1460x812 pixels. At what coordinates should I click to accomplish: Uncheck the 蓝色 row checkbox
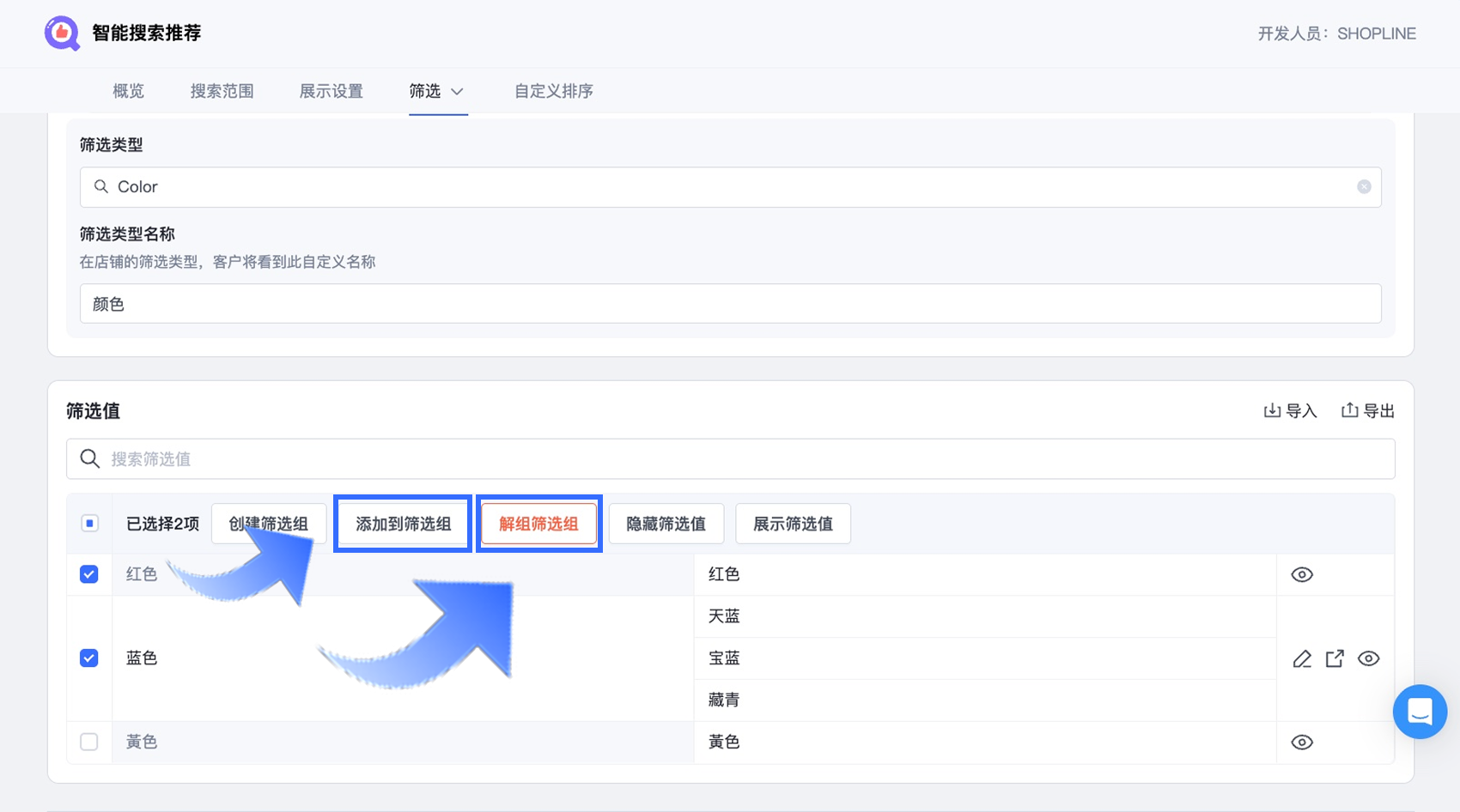coord(89,658)
